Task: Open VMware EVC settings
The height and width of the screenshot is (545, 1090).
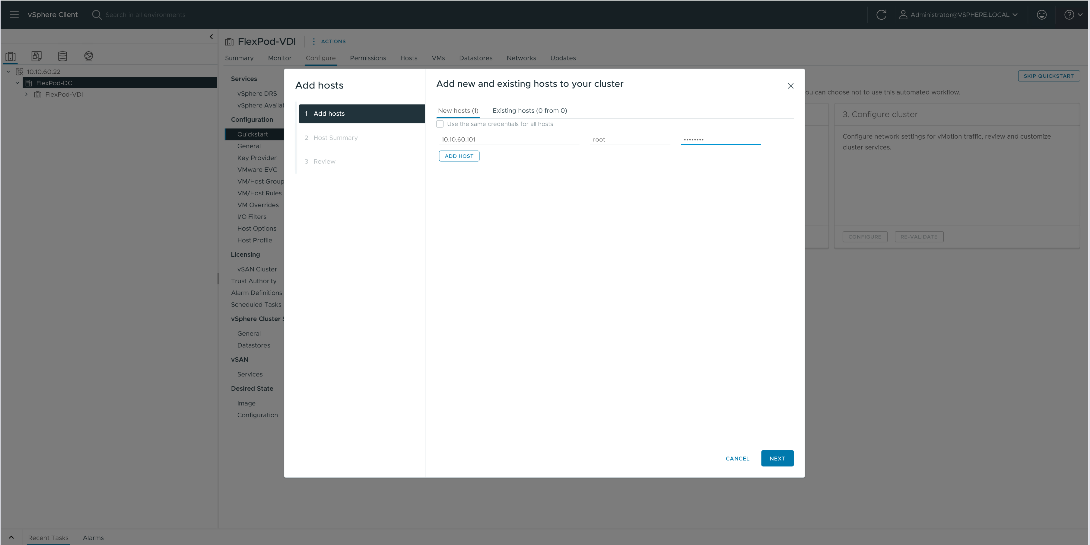Action: point(257,170)
